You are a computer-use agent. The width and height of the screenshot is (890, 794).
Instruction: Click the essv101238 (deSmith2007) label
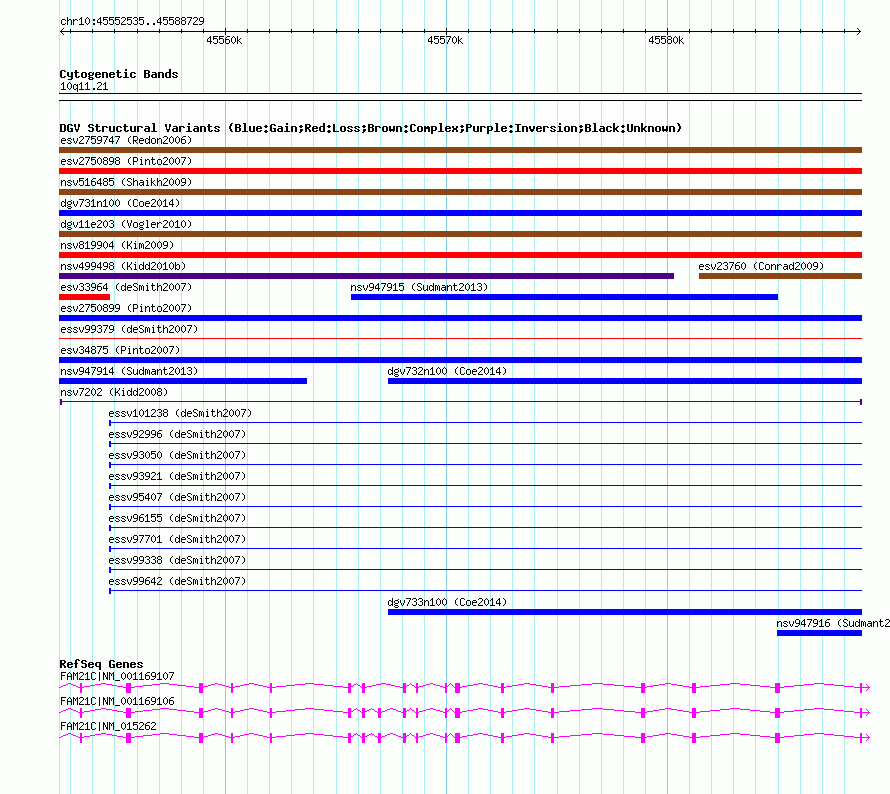180,413
